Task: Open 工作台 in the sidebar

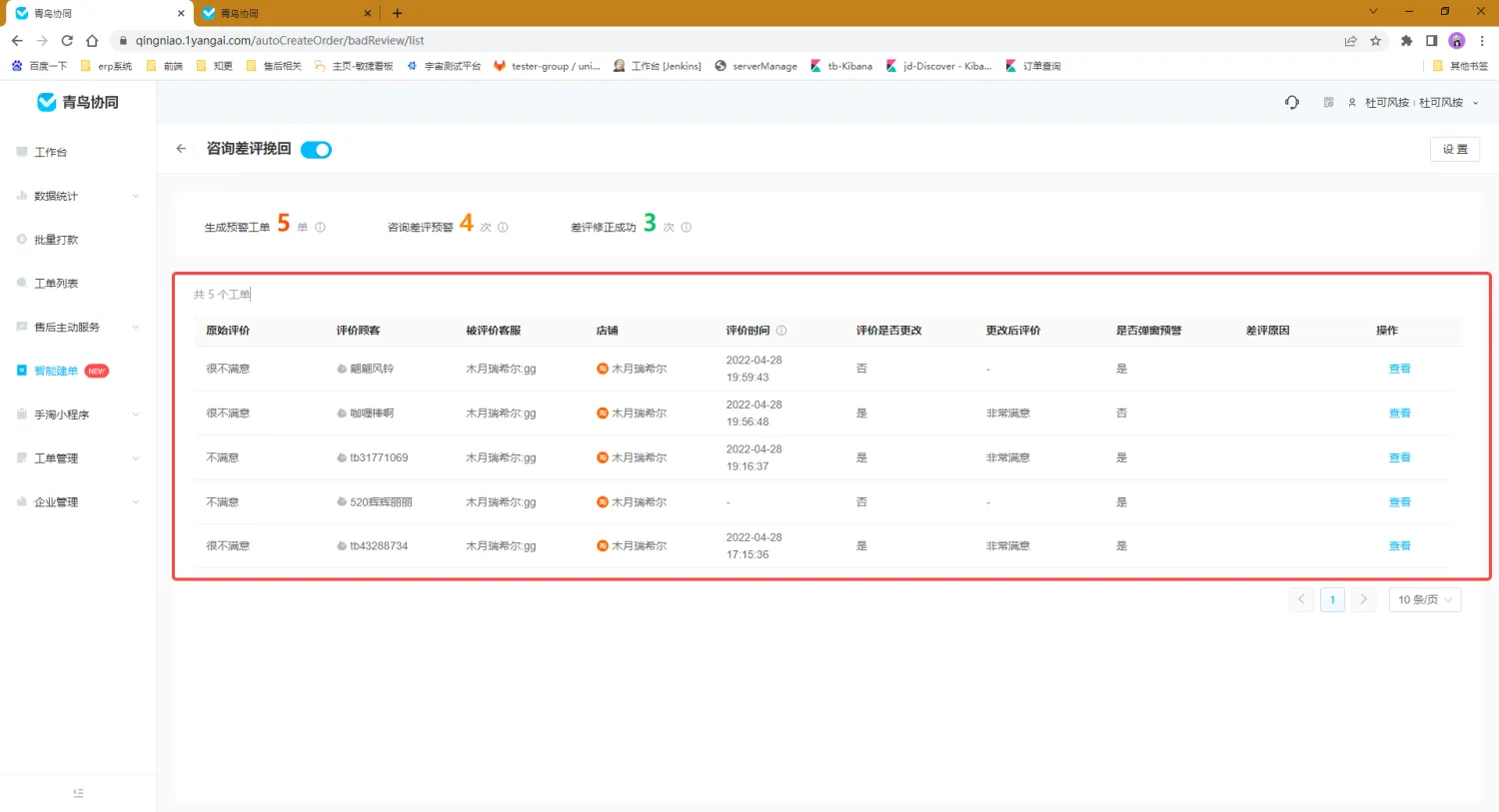Action: tap(50, 152)
